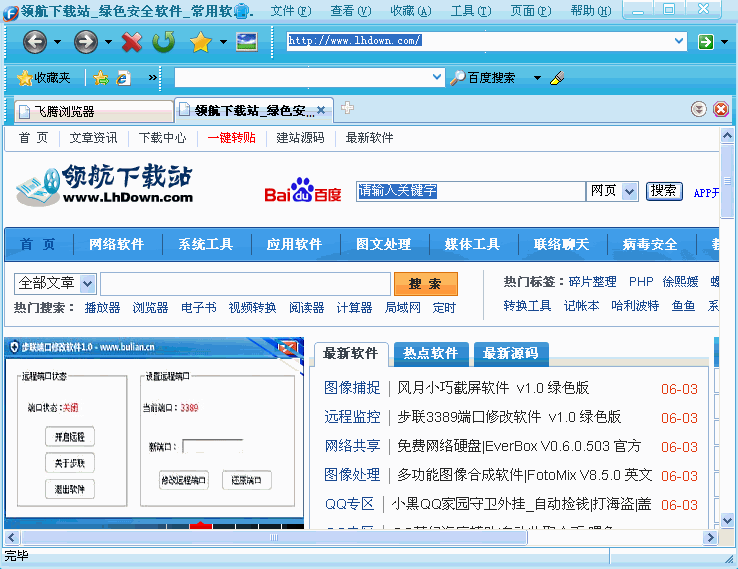The width and height of the screenshot is (738, 569).
Task: Open the Go button dropdown arrow
Action: click(724, 42)
